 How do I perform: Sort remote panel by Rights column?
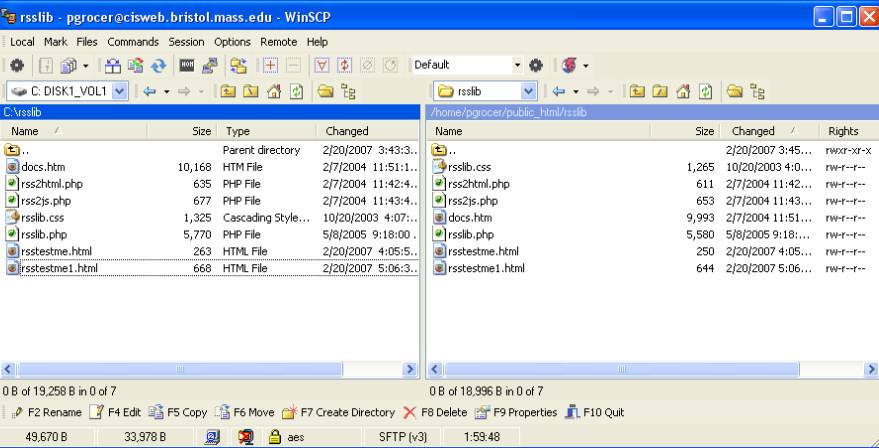click(849, 131)
